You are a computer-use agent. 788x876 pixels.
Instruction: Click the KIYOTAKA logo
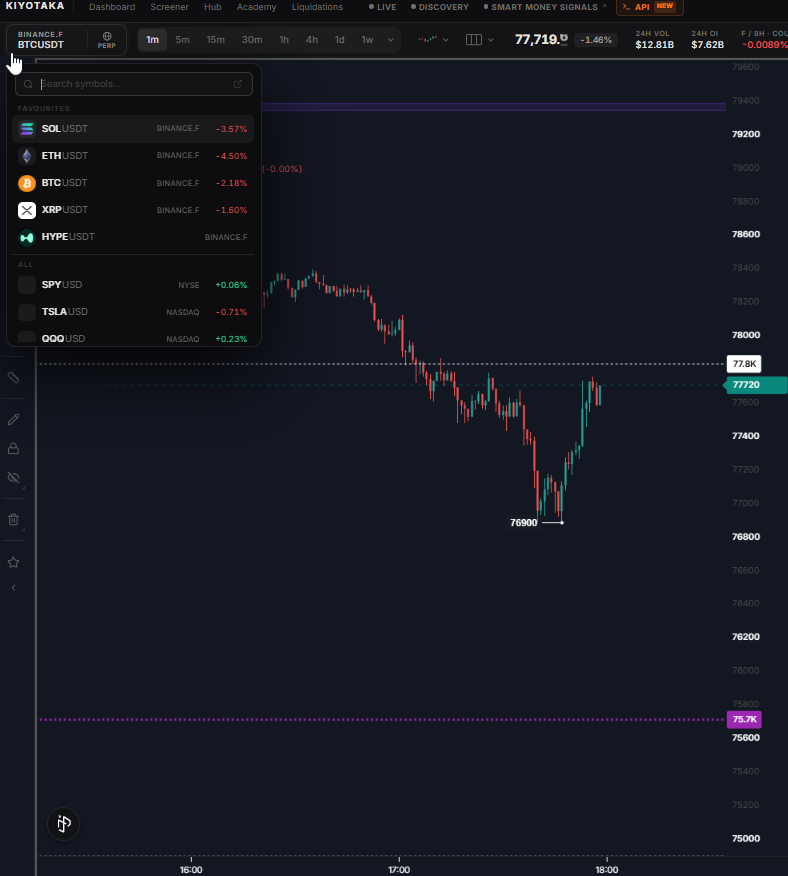click(35, 6)
